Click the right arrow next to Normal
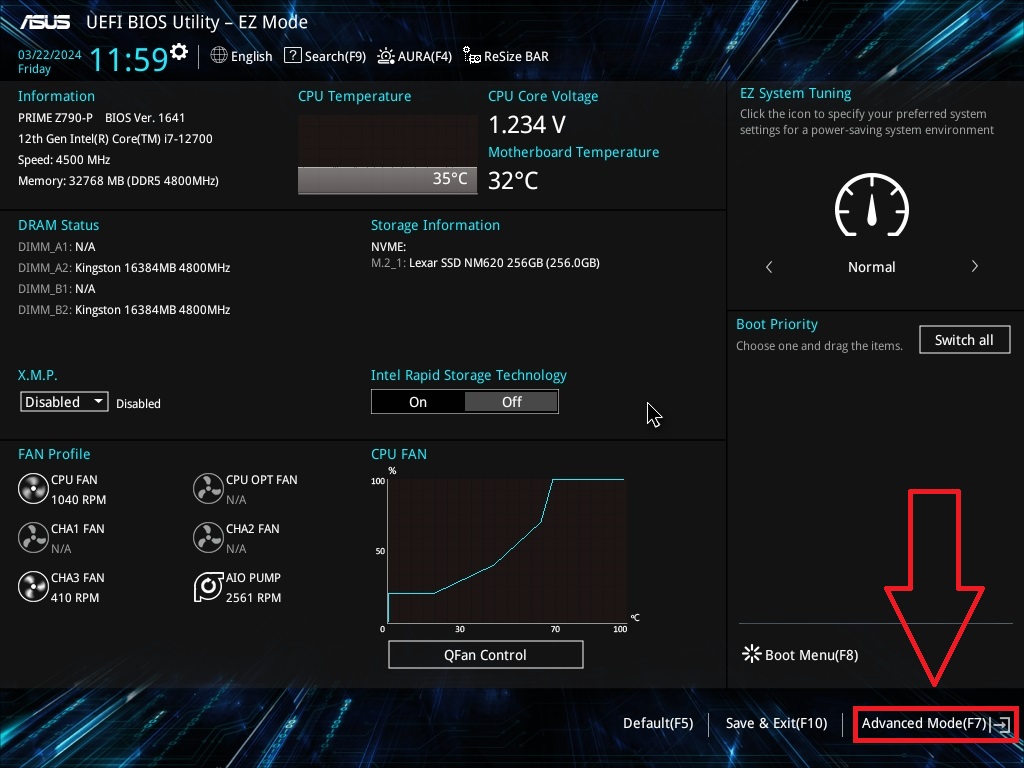 click(x=974, y=267)
